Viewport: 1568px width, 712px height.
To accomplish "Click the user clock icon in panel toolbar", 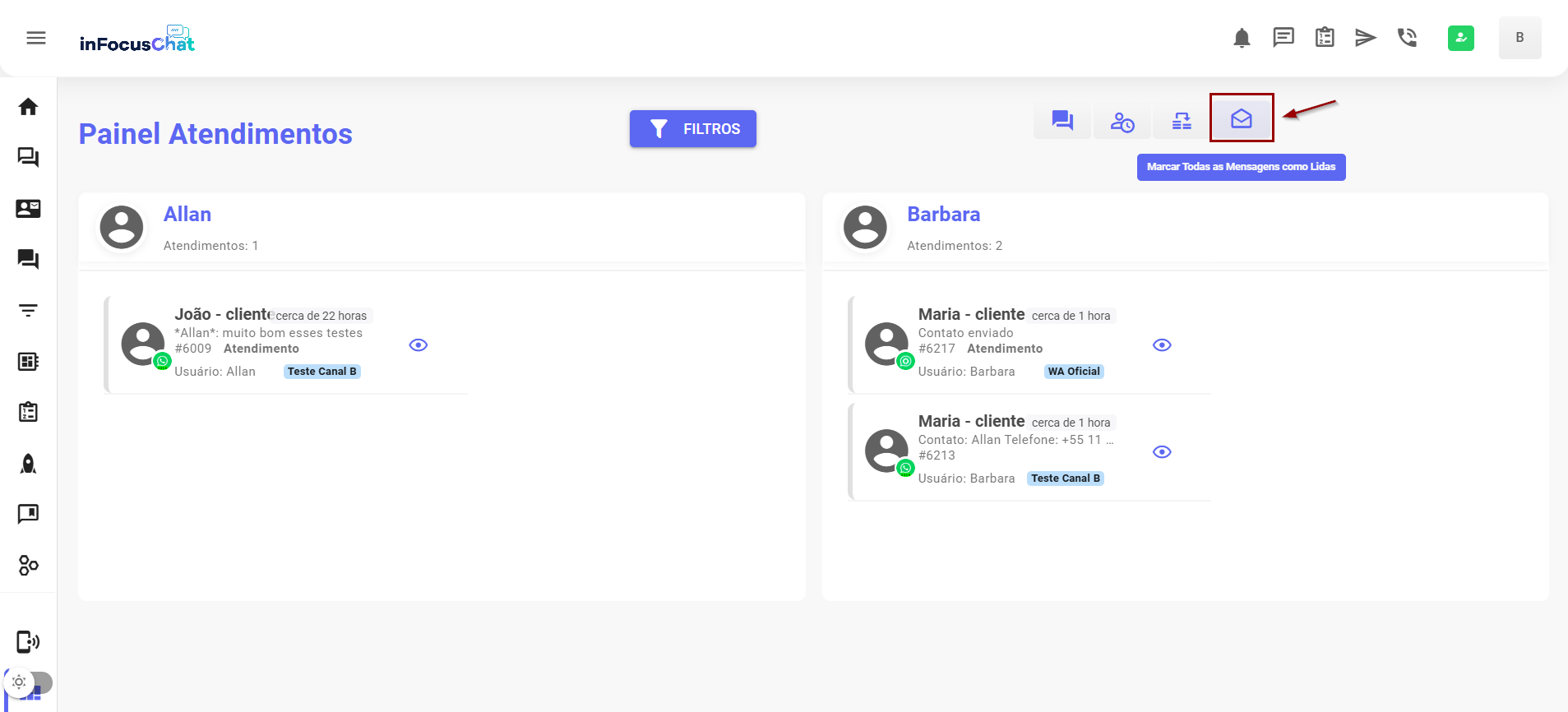I will tap(1122, 122).
